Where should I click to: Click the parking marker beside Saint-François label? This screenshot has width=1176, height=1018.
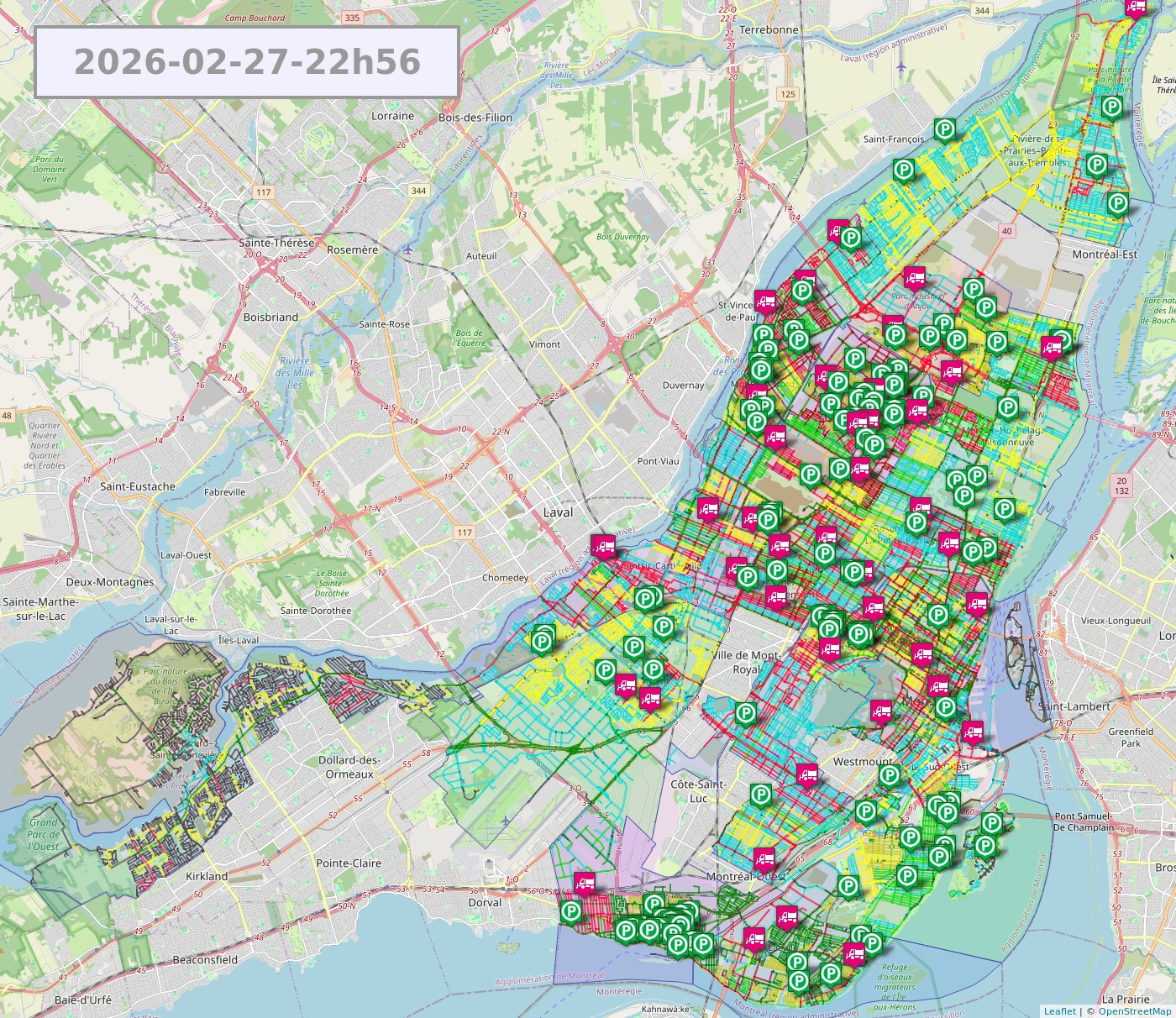point(946,129)
